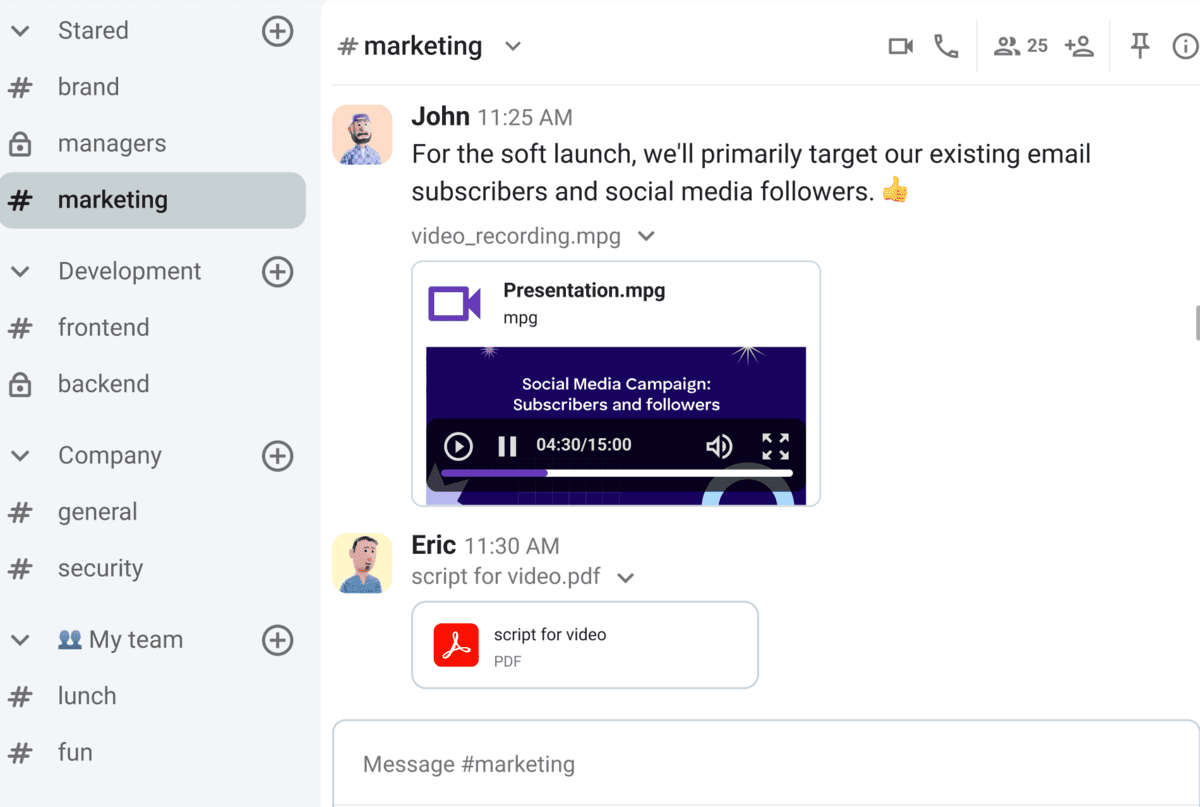Open channel info panel
This screenshot has width=1200, height=807.
[x=1185, y=45]
